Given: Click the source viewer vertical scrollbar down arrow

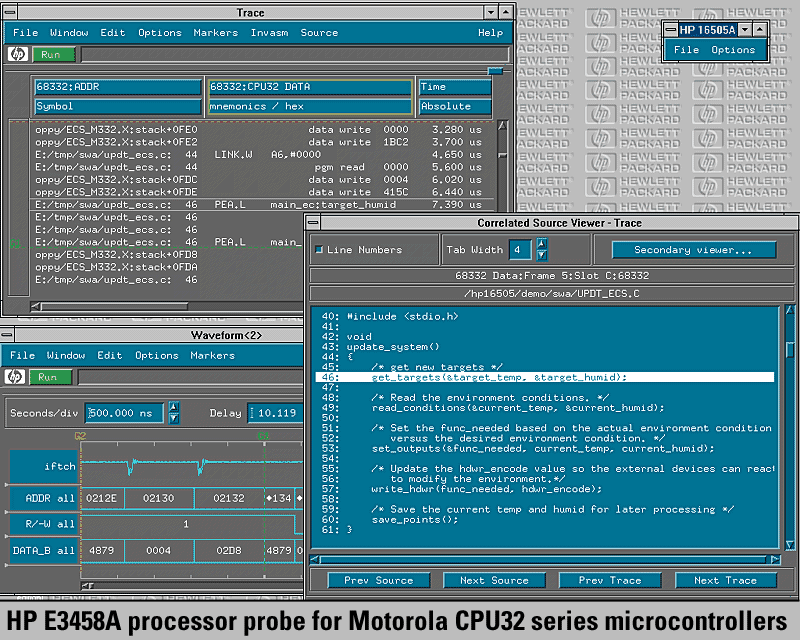Looking at the screenshot, I should [790, 545].
